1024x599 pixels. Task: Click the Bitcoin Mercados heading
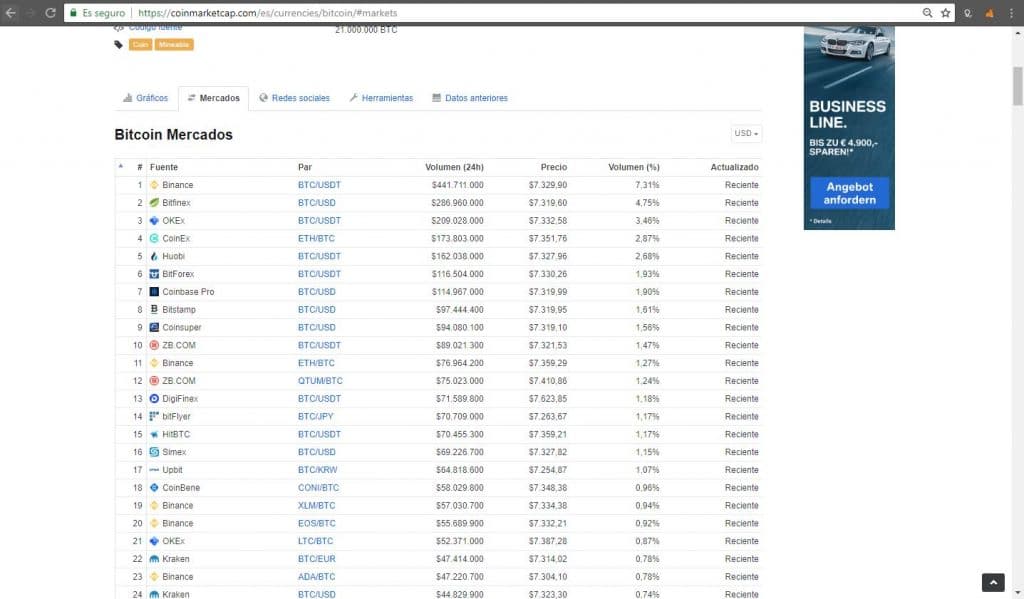(174, 135)
